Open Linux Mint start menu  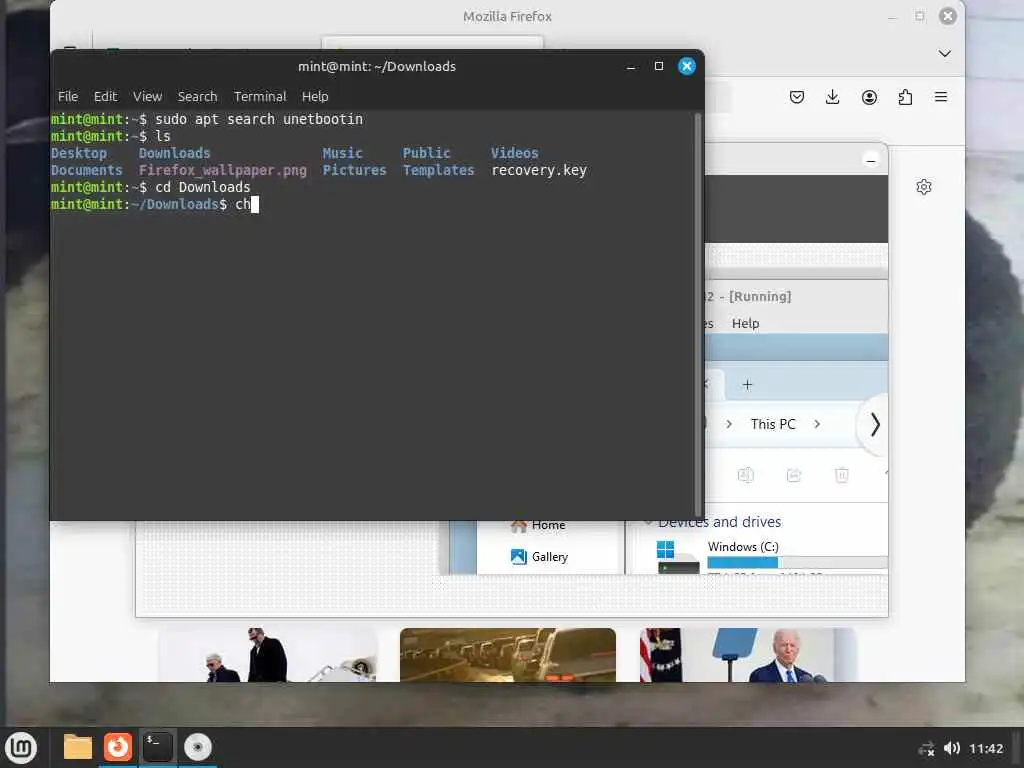(21, 747)
